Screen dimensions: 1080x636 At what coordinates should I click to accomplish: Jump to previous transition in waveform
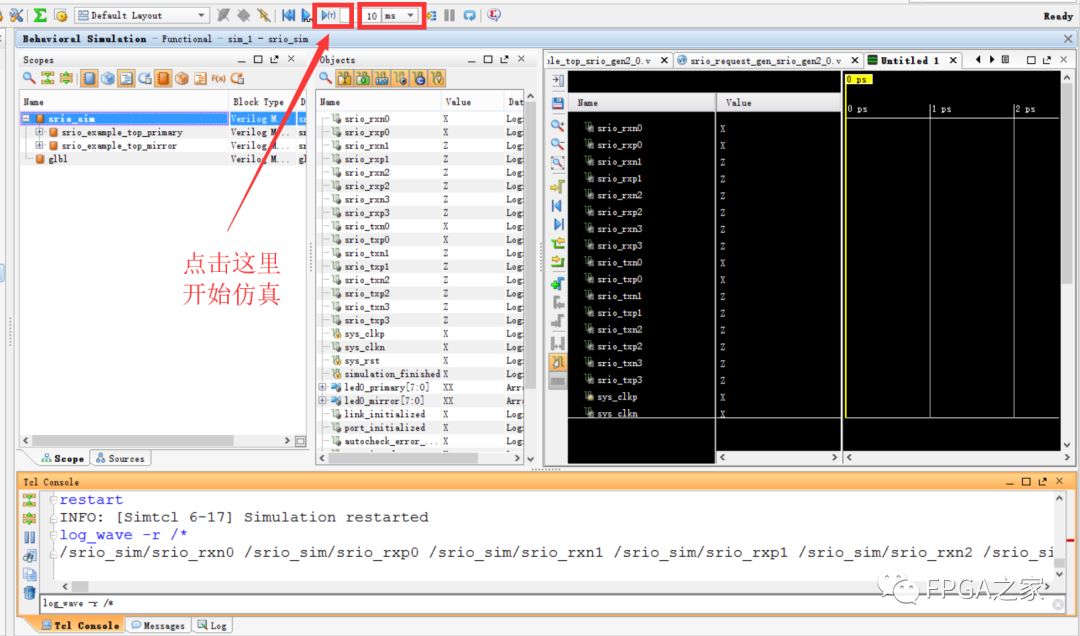558,243
